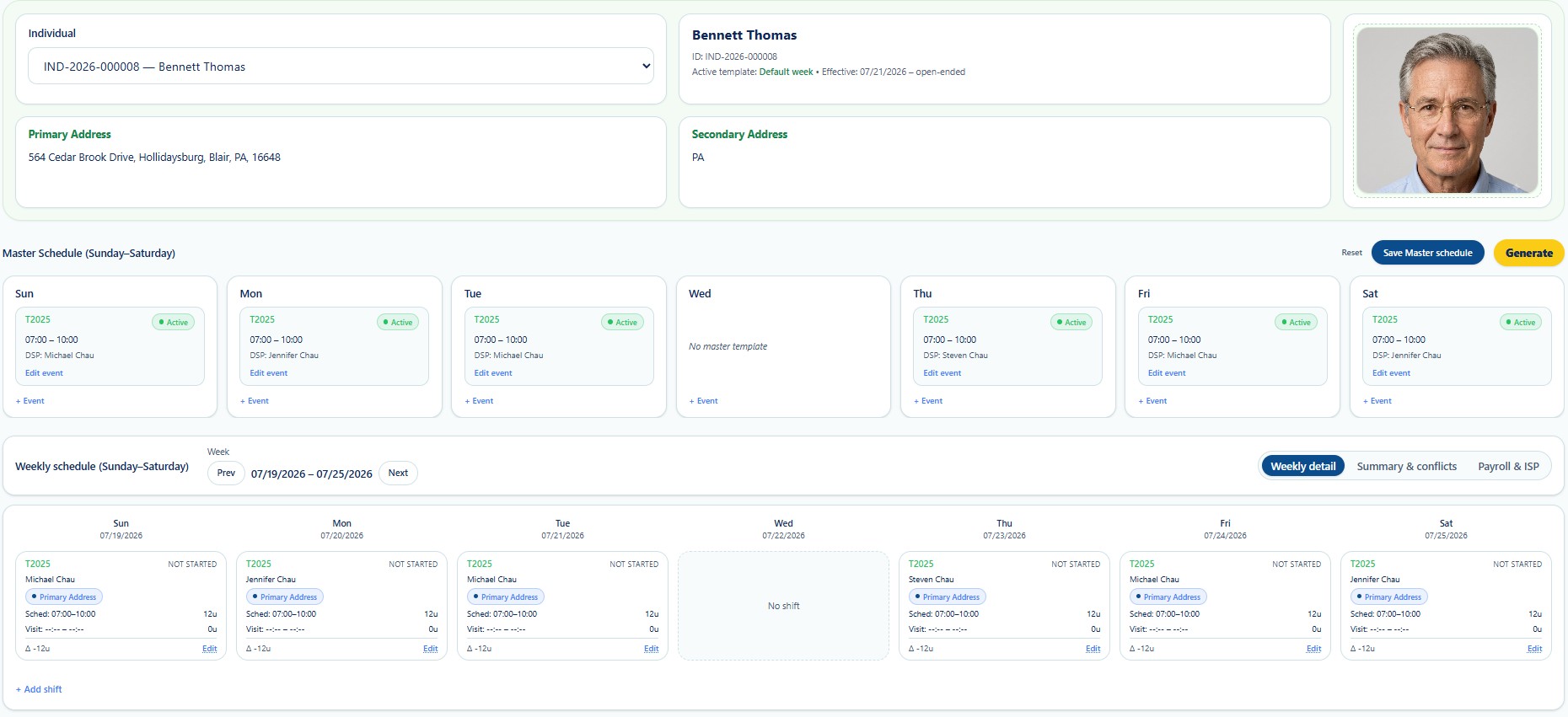The height and width of the screenshot is (717, 1568).
Task: Edit event in Sun master card
Action: click(44, 373)
